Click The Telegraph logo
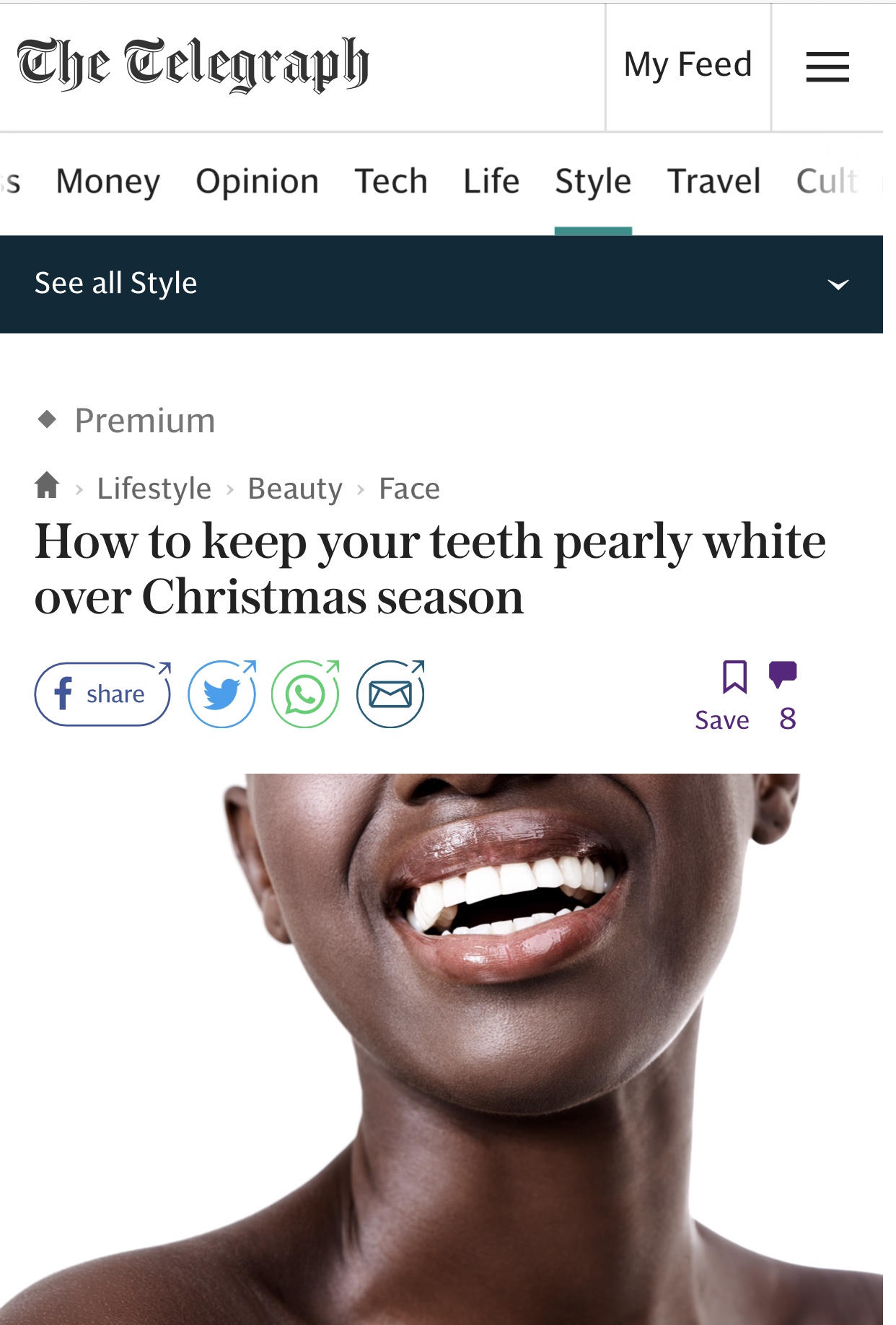The image size is (896, 1325). coord(193,65)
